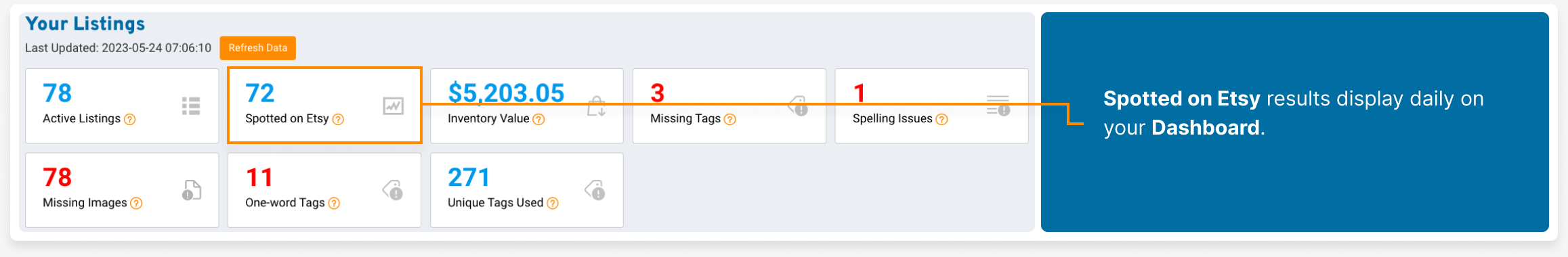The image size is (1568, 257).
Task: Open help icon beside Missing Tags label
Action: [x=729, y=119]
